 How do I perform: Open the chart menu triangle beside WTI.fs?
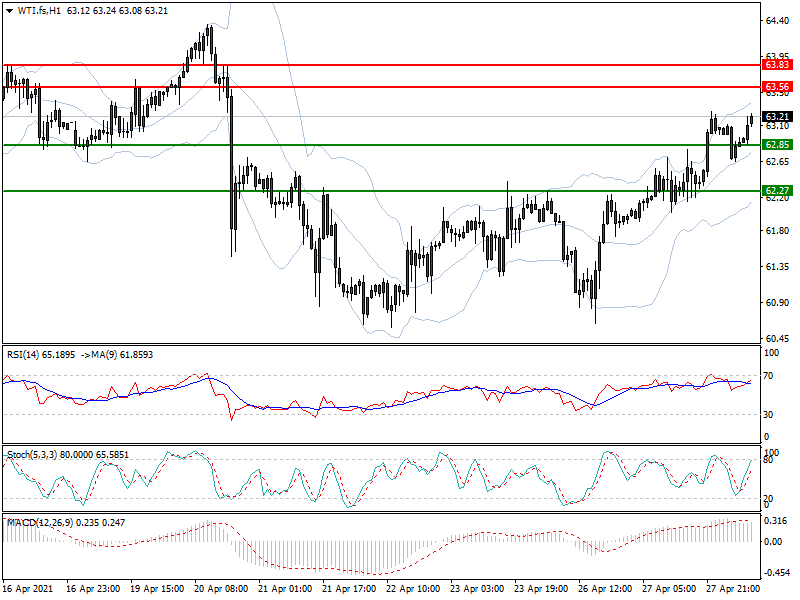pos(9,11)
